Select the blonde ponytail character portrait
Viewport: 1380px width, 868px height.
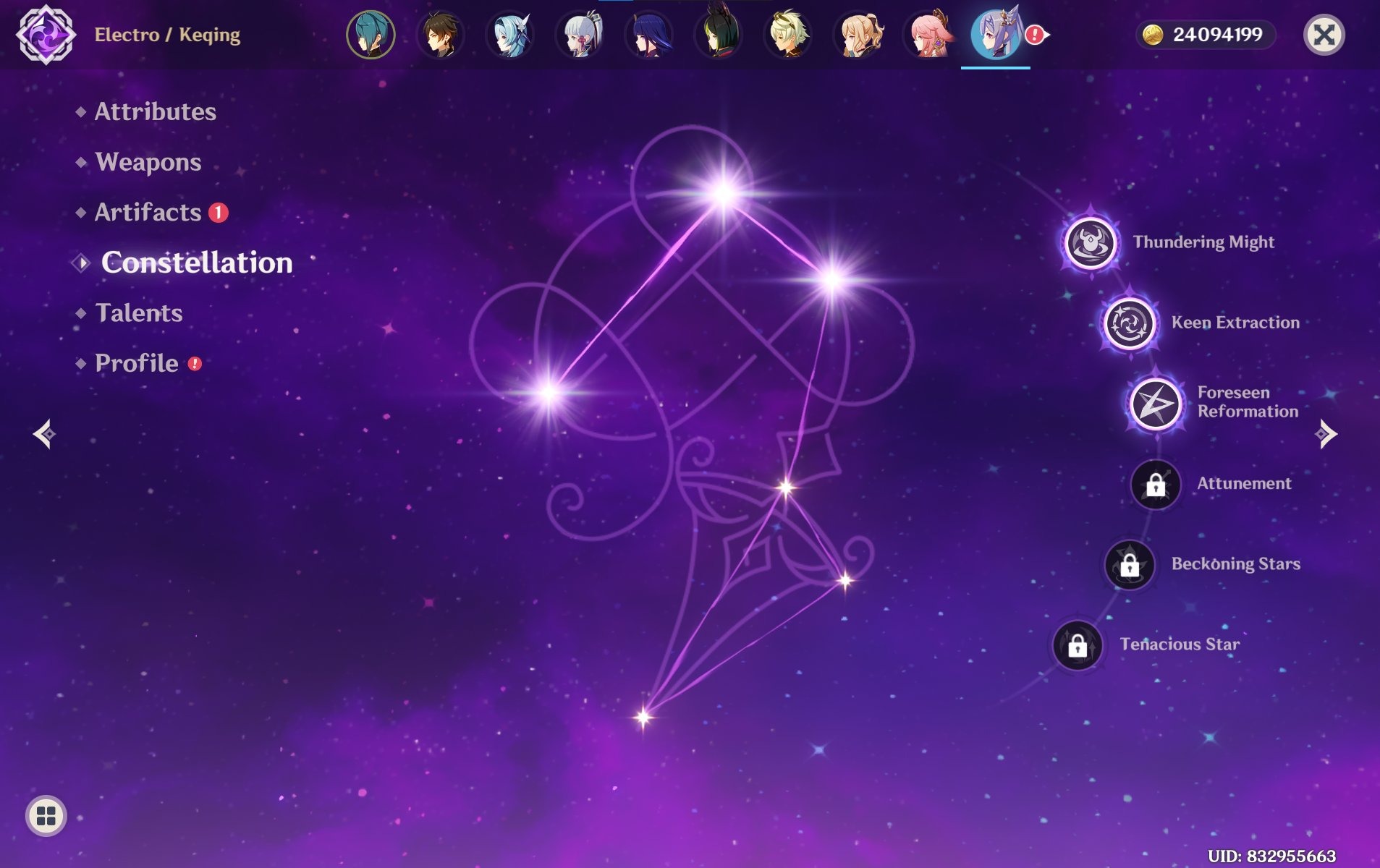(x=858, y=34)
